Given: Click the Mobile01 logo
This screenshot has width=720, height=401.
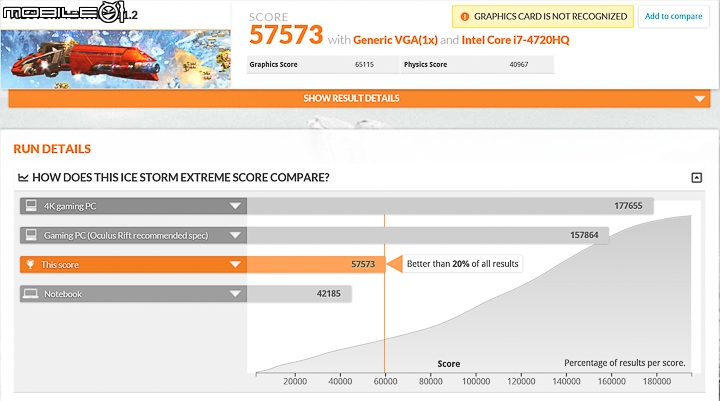Looking at the screenshot, I should point(63,12).
